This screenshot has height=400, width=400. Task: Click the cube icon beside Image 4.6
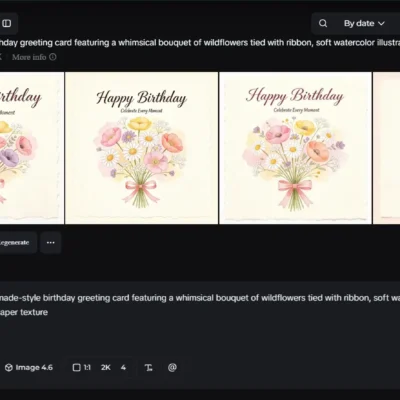click(9, 367)
